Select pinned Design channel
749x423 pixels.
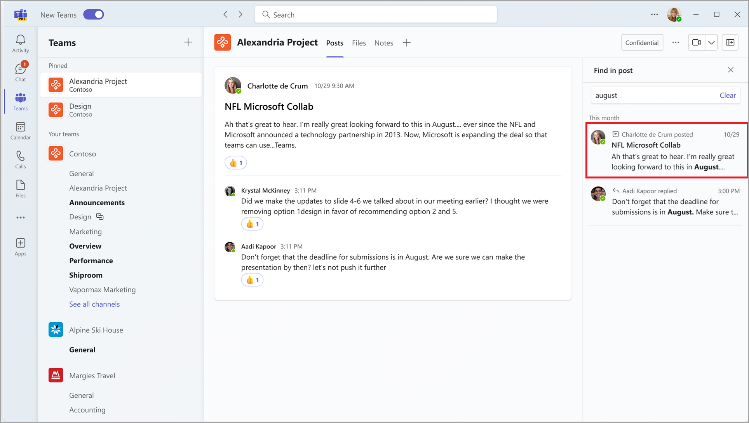coord(121,110)
